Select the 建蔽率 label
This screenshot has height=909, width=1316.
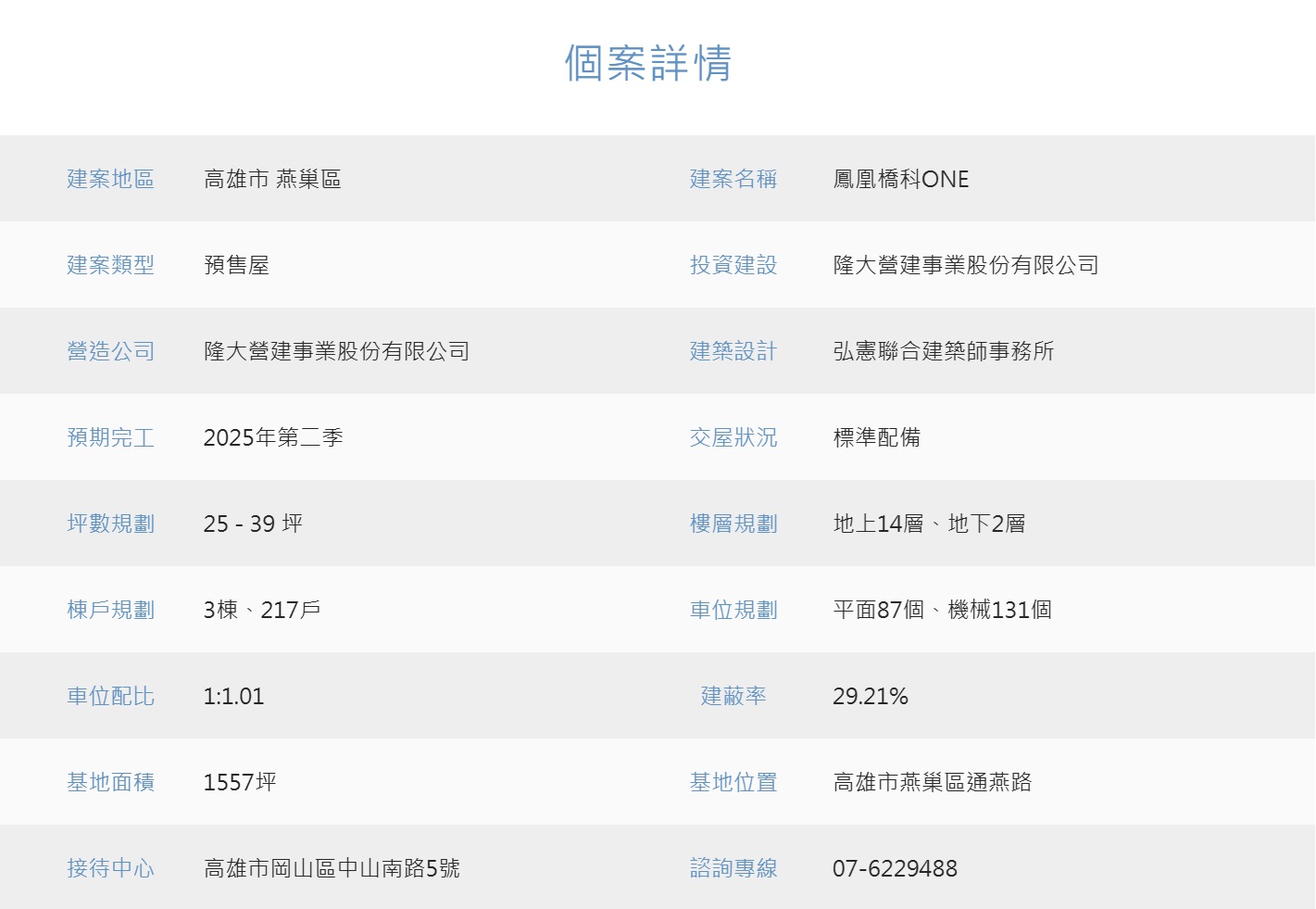[x=733, y=696]
